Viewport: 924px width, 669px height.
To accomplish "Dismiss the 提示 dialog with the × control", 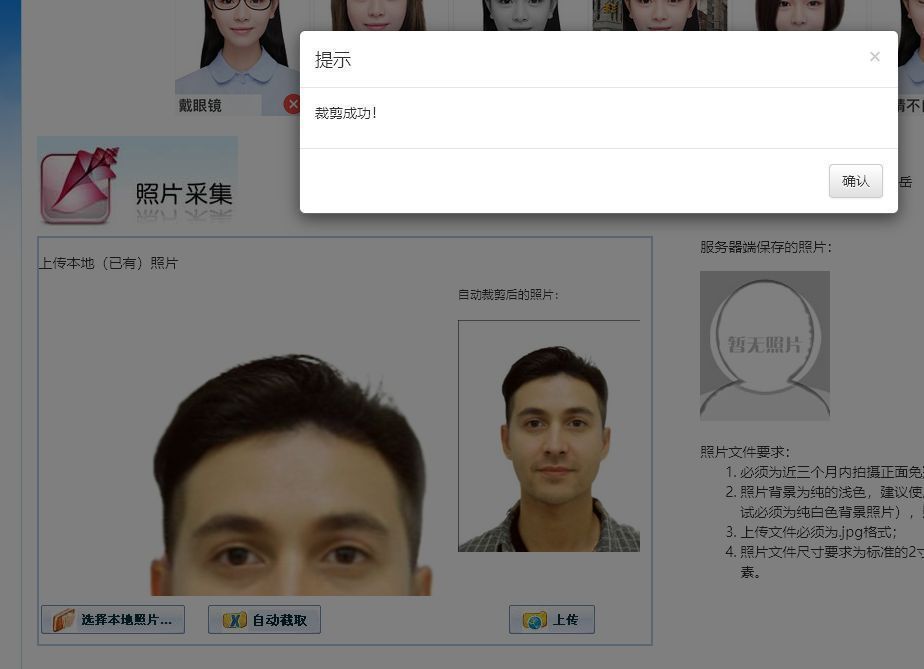I will click(875, 57).
